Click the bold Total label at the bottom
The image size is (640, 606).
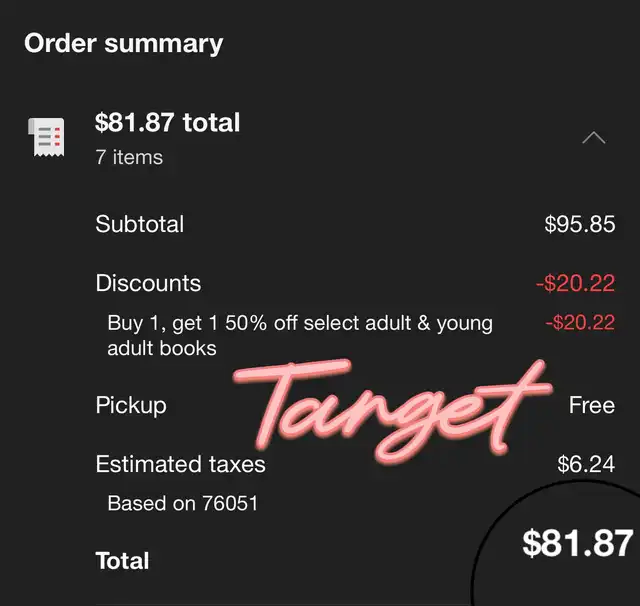click(122, 561)
